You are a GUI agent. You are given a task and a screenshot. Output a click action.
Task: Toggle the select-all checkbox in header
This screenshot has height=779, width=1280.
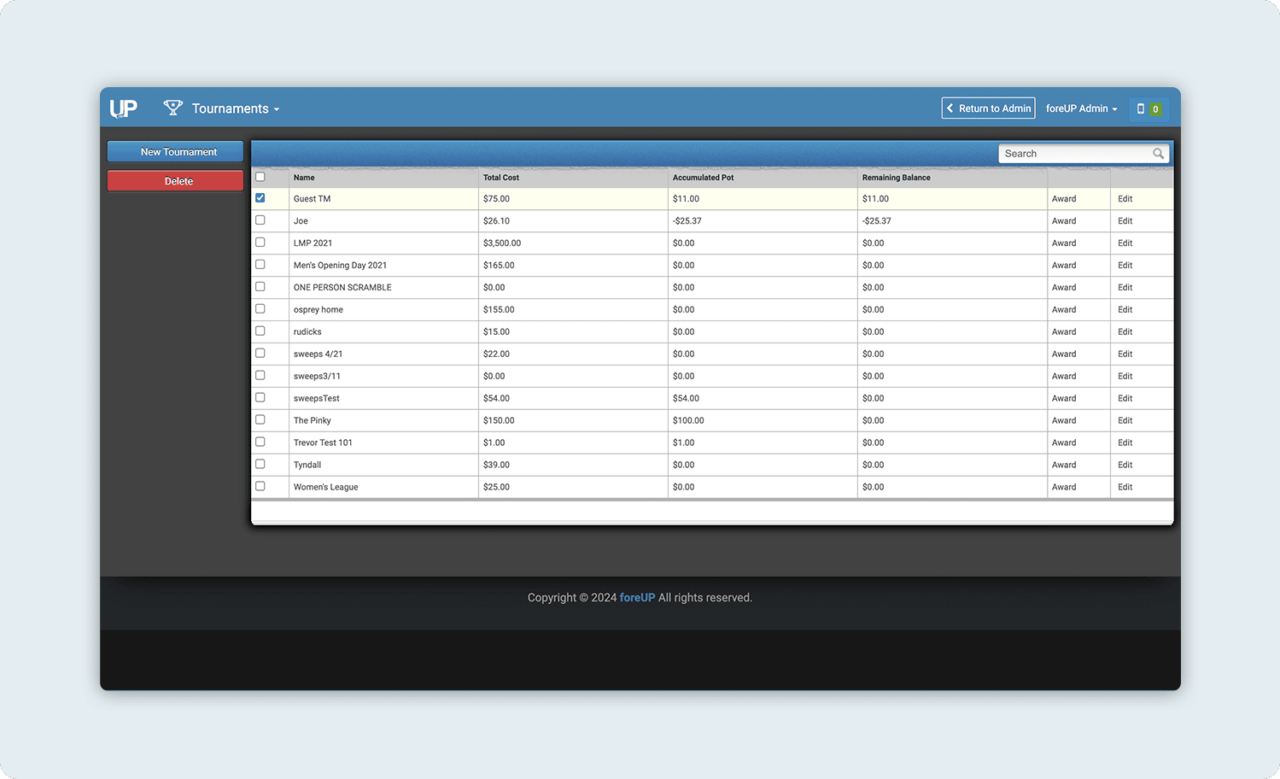260,177
